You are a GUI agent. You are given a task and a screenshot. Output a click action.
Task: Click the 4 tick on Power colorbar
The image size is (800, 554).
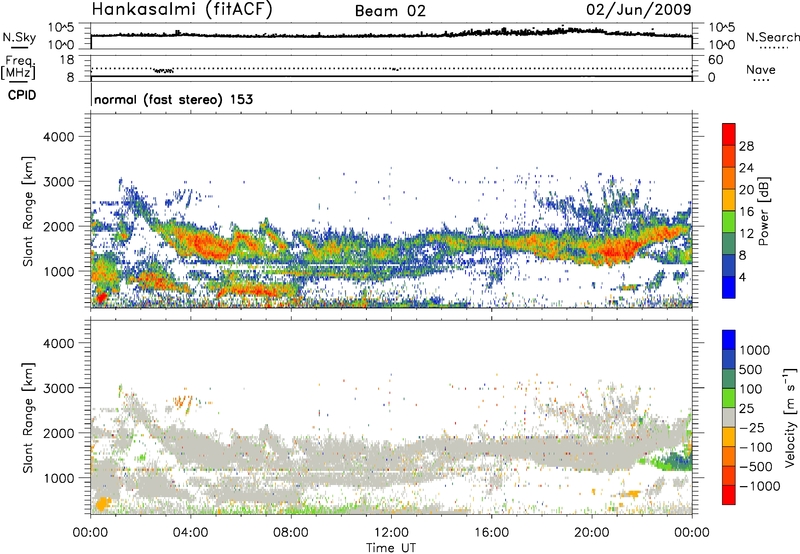click(743, 277)
